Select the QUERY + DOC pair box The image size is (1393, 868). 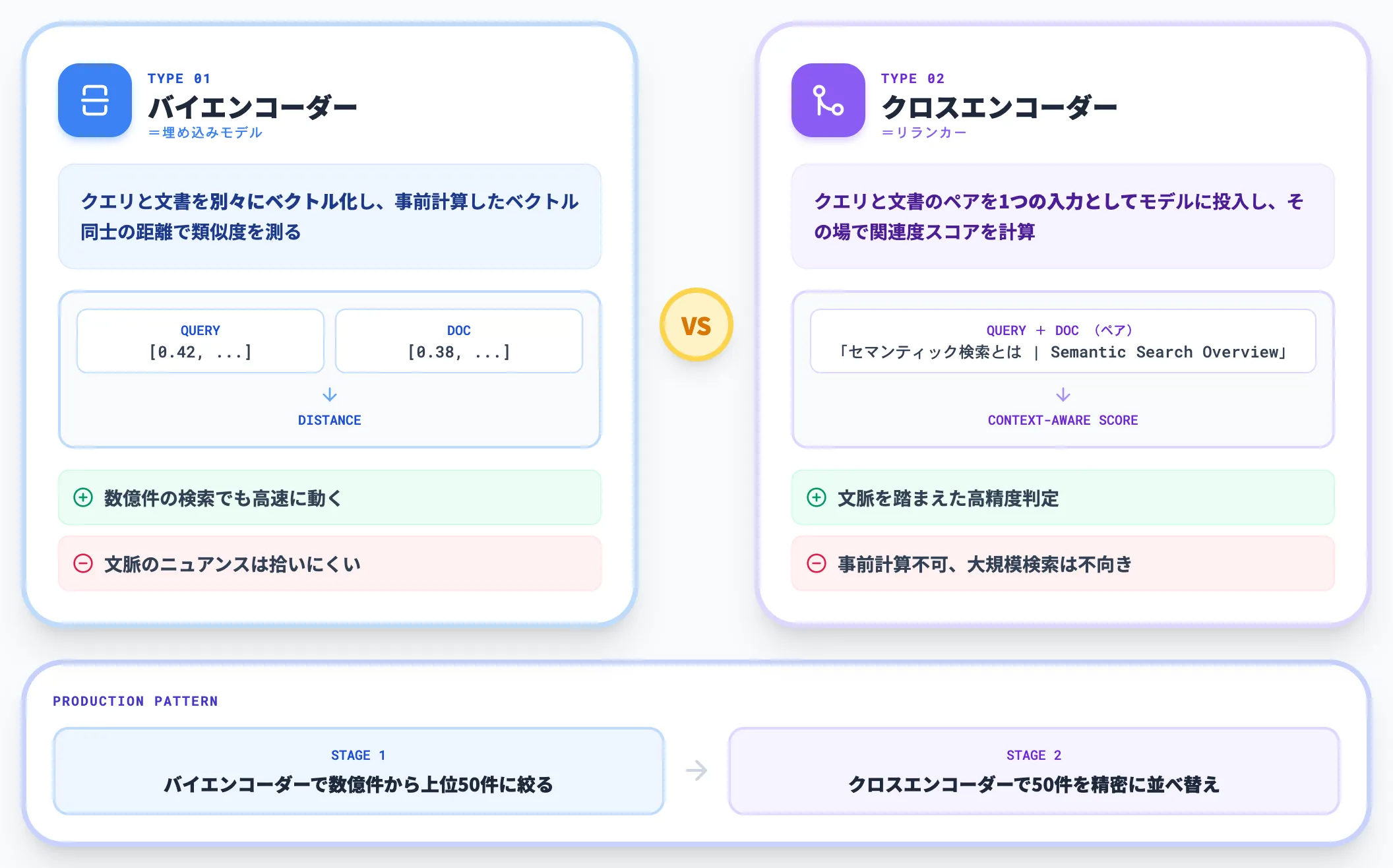point(1063,341)
